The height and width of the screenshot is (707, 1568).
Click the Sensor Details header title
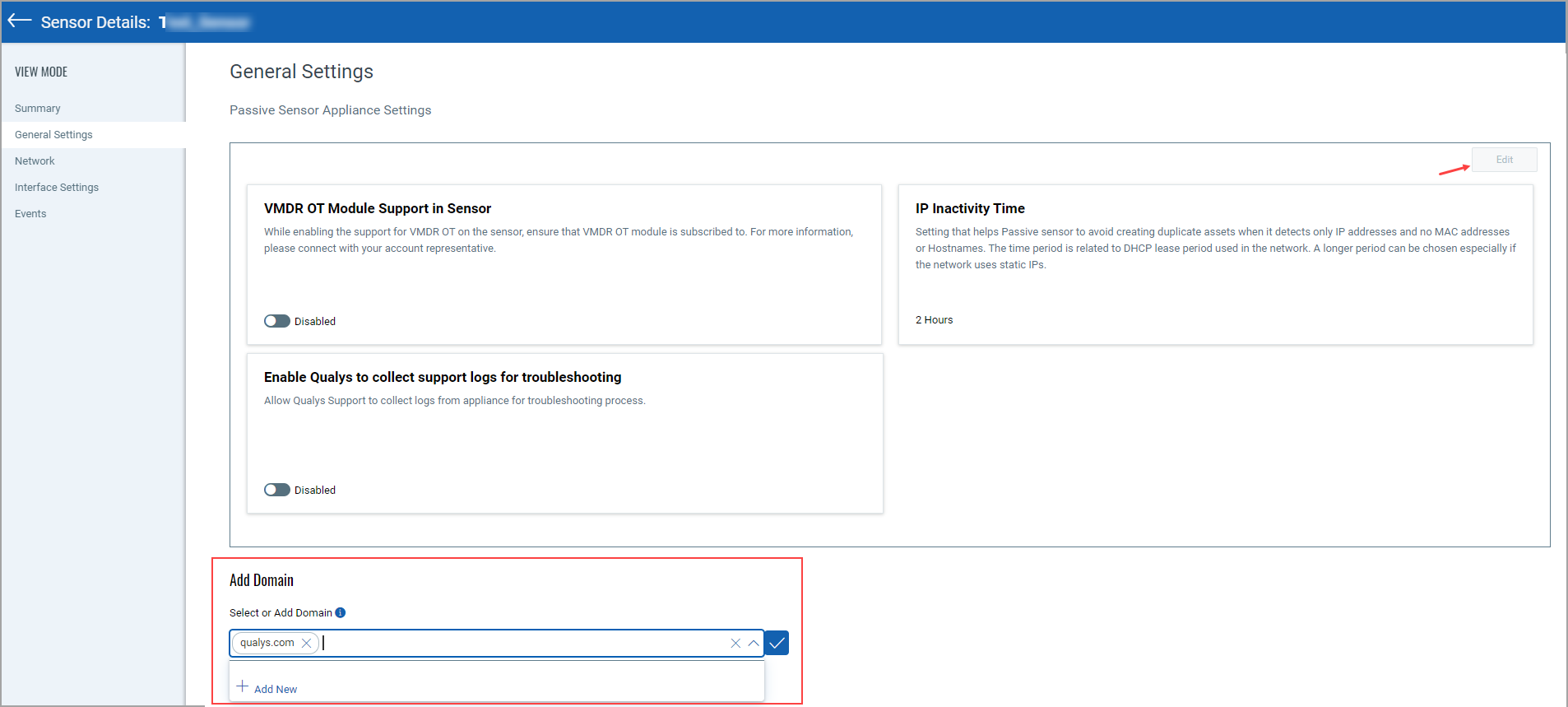point(95,22)
